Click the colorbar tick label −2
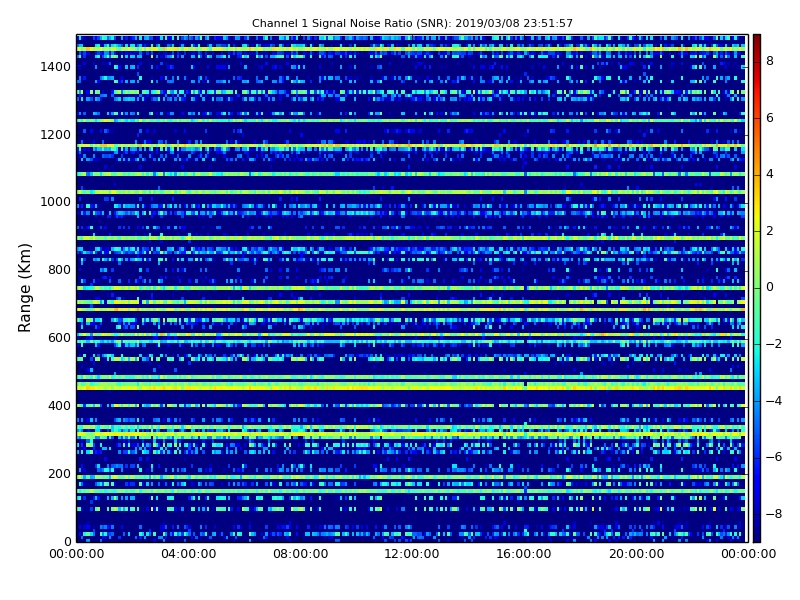 tap(774, 344)
